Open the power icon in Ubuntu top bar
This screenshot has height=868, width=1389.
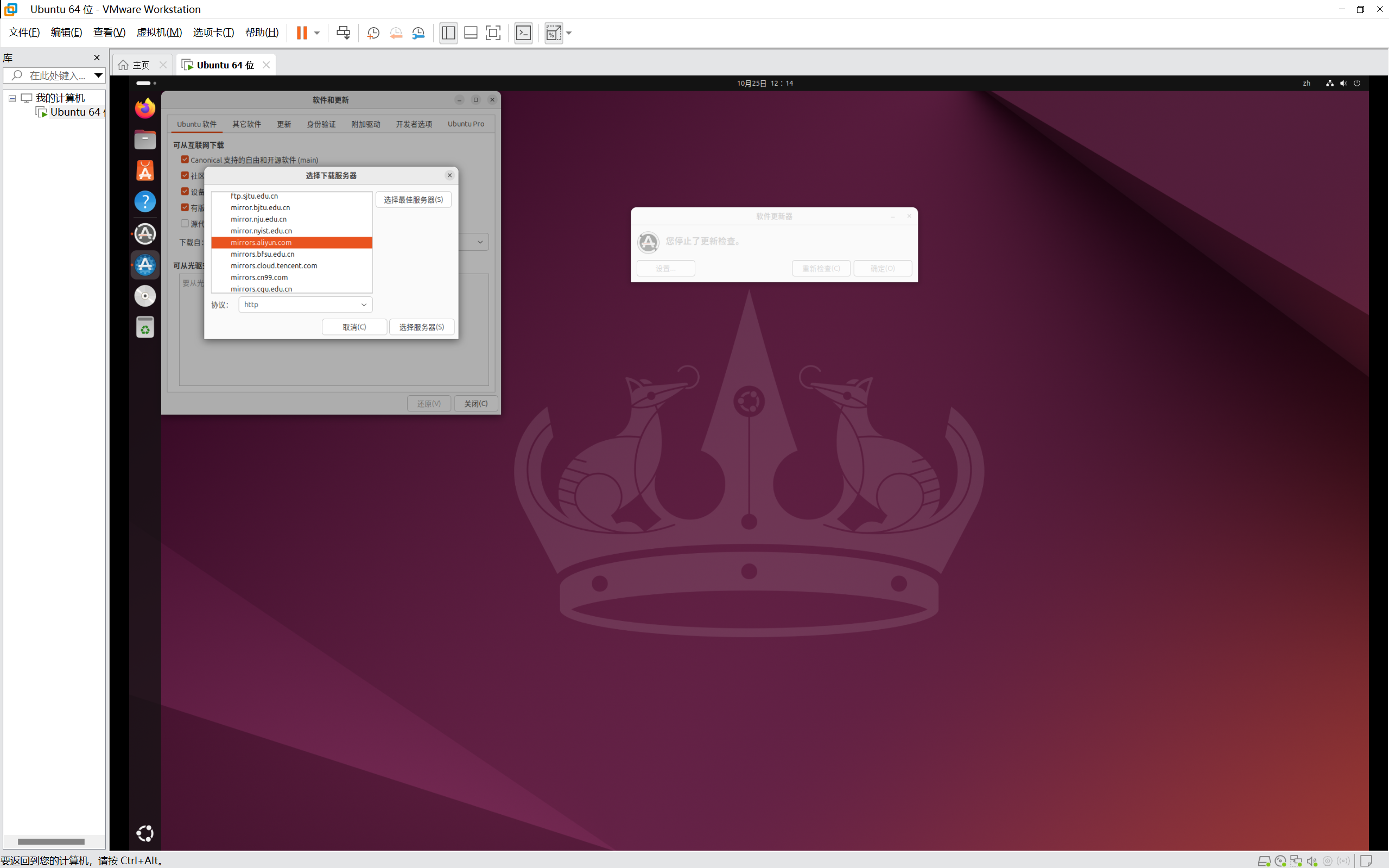click(x=1357, y=83)
